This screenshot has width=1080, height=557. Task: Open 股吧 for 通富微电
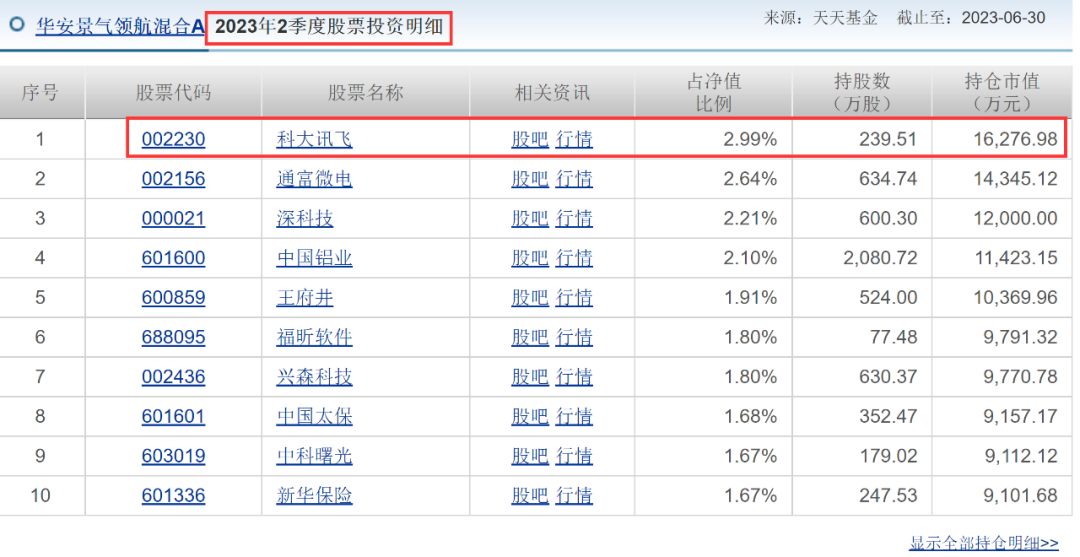click(x=530, y=179)
